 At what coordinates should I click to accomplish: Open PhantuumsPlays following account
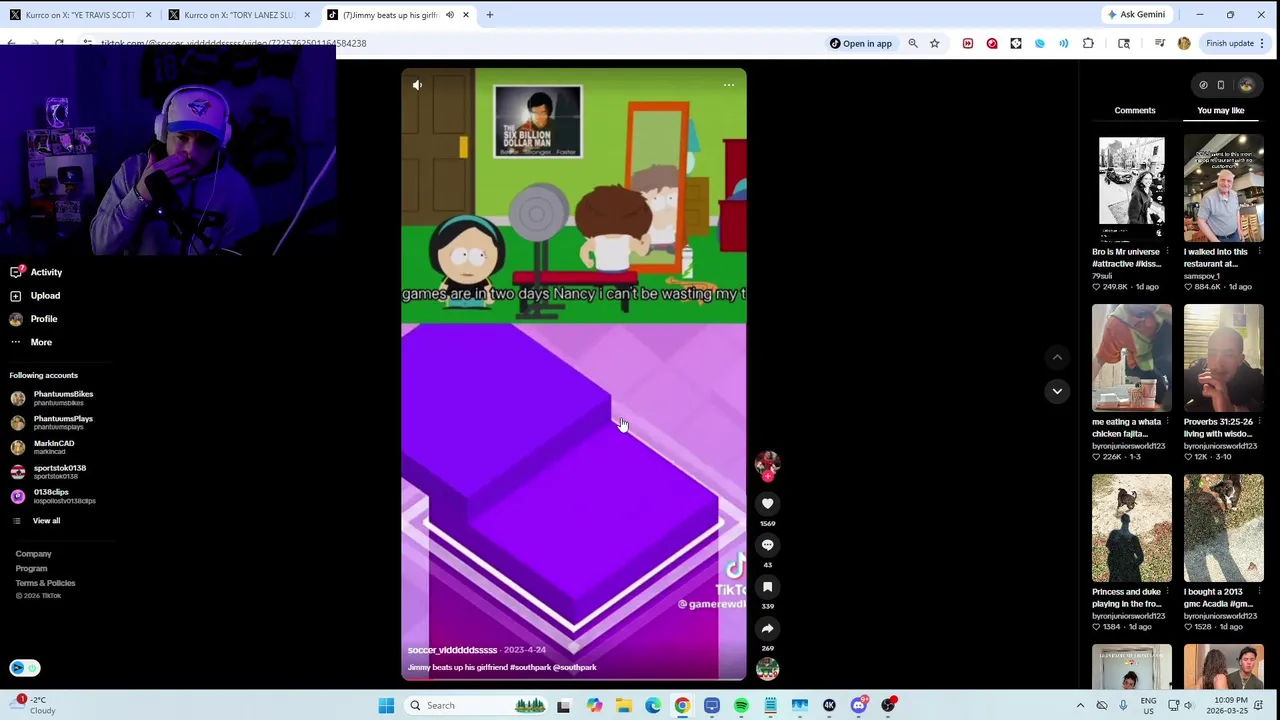tap(52, 423)
